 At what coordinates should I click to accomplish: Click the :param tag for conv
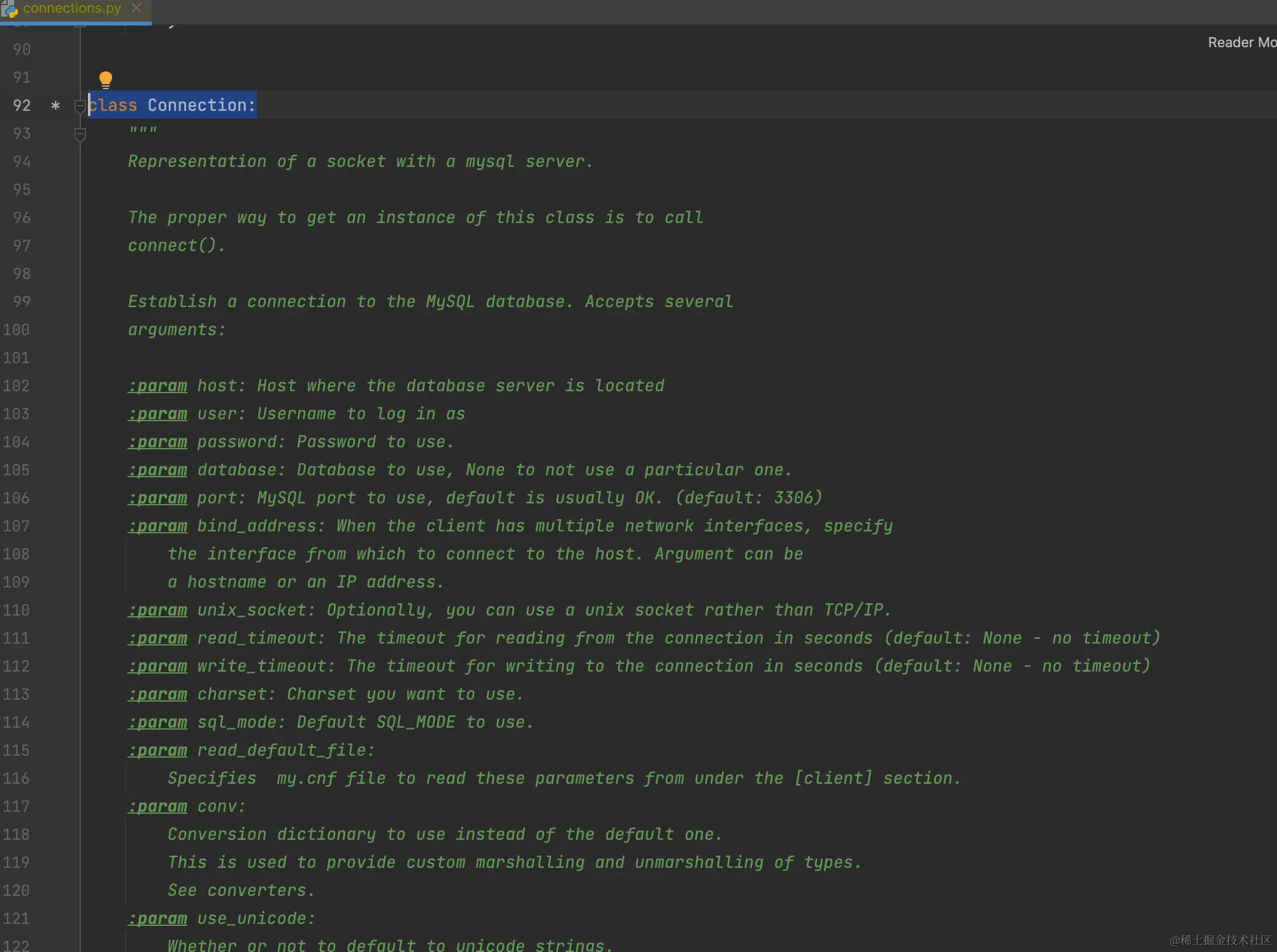click(x=158, y=807)
